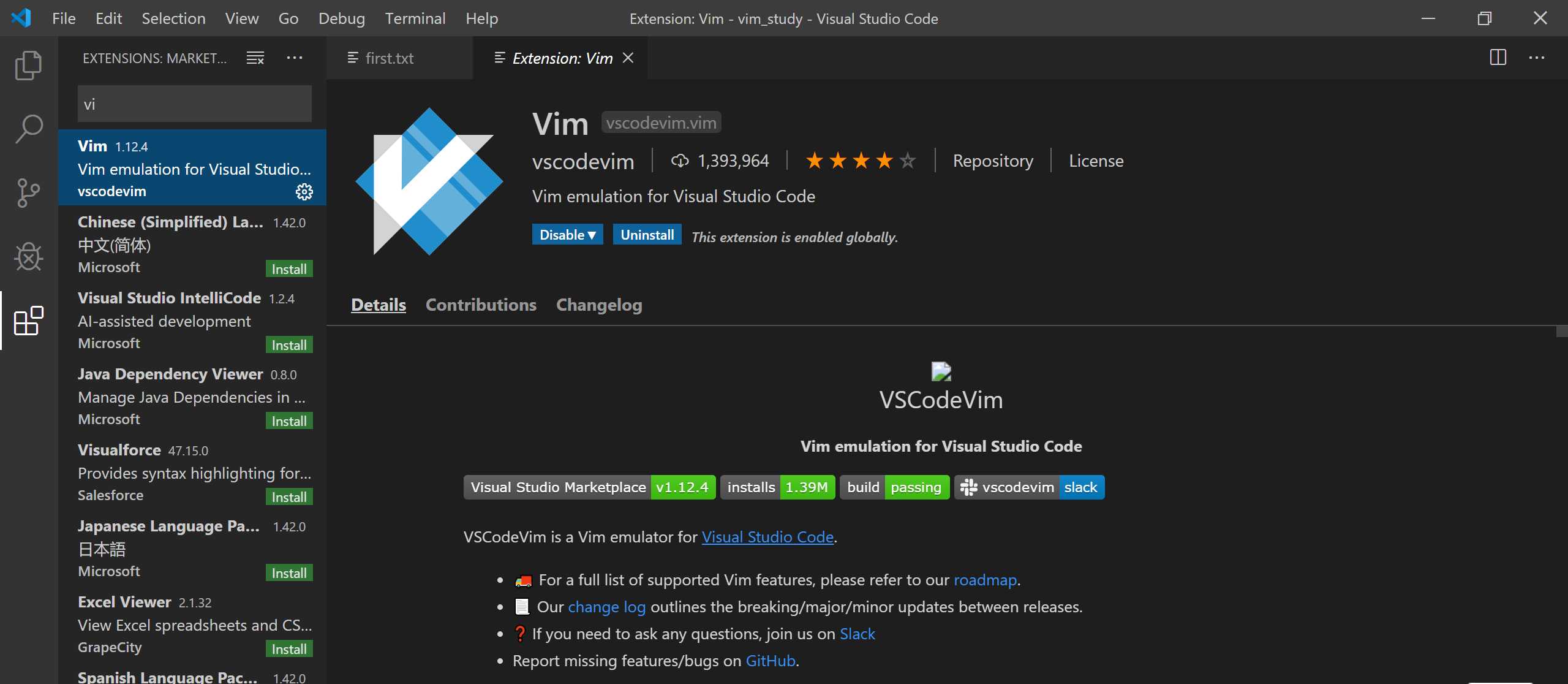
Task: Click the Visual Studio Marketplace v1.12.4 badge
Action: [589, 487]
